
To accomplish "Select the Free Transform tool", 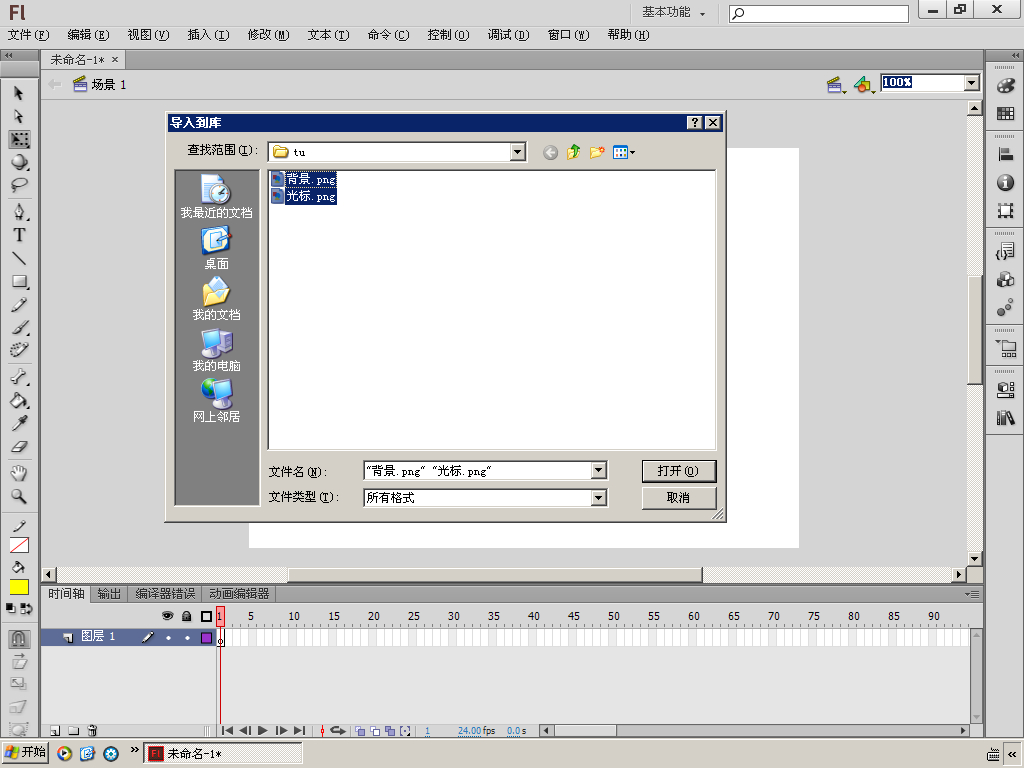I will (19, 139).
